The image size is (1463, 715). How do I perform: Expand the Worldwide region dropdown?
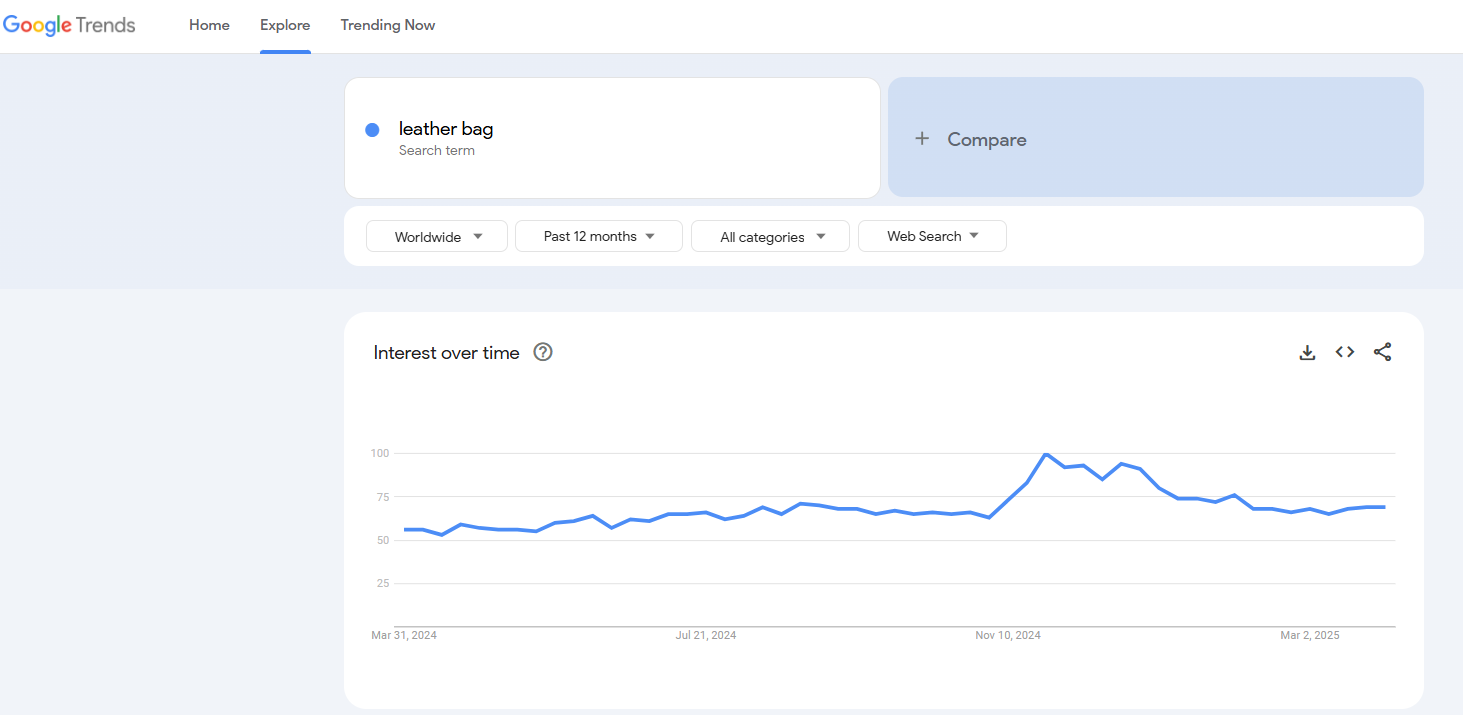[x=437, y=237]
